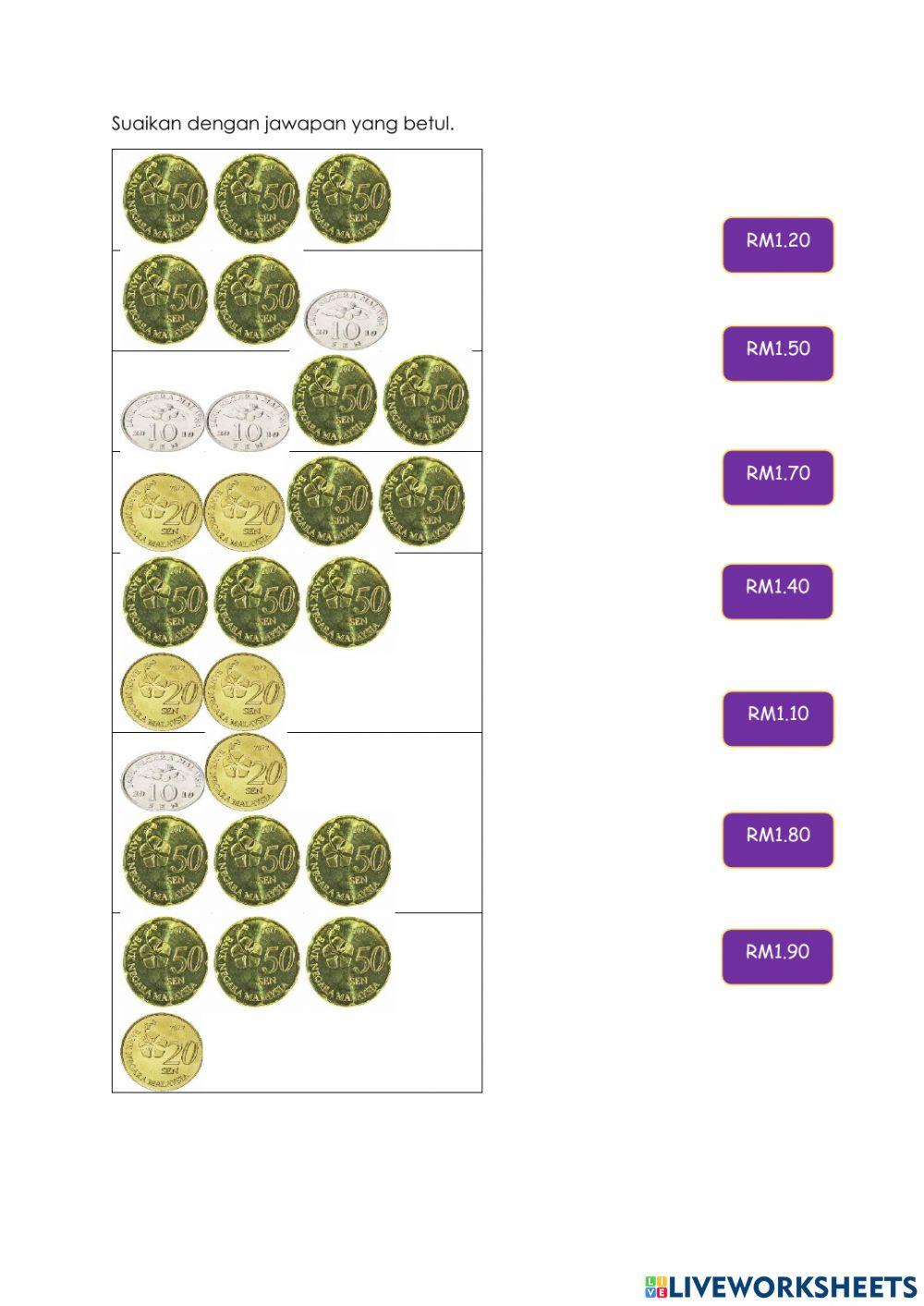The image size is (924, 1306).
Task: Click the bottom-most single 20 sen coin
Action: (162, 1052)
